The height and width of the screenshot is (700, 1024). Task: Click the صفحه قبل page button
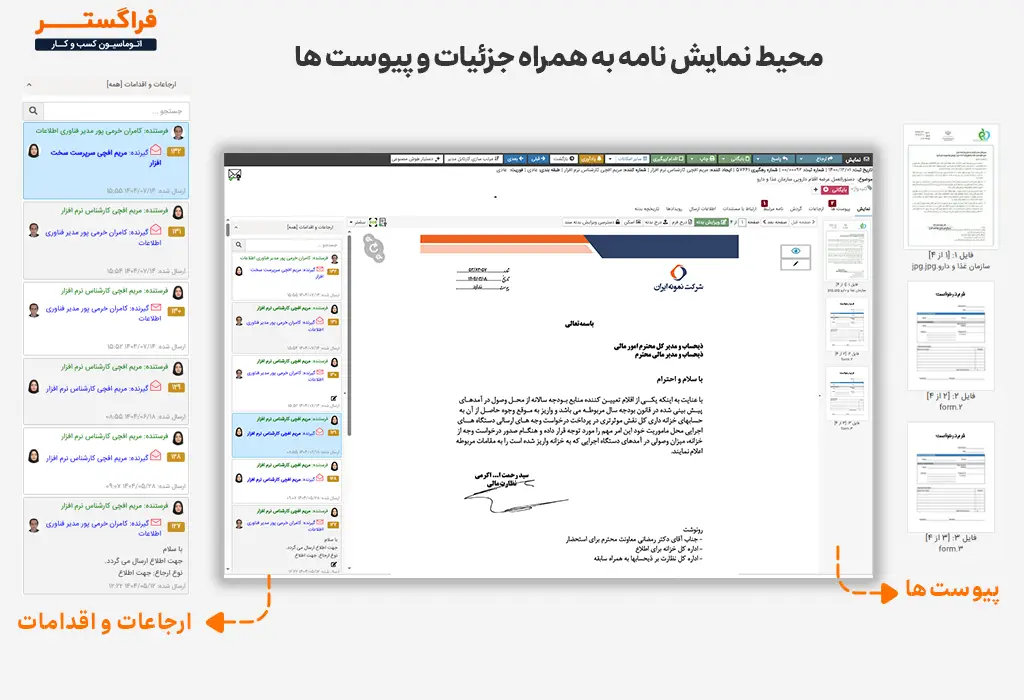[803, 222]
